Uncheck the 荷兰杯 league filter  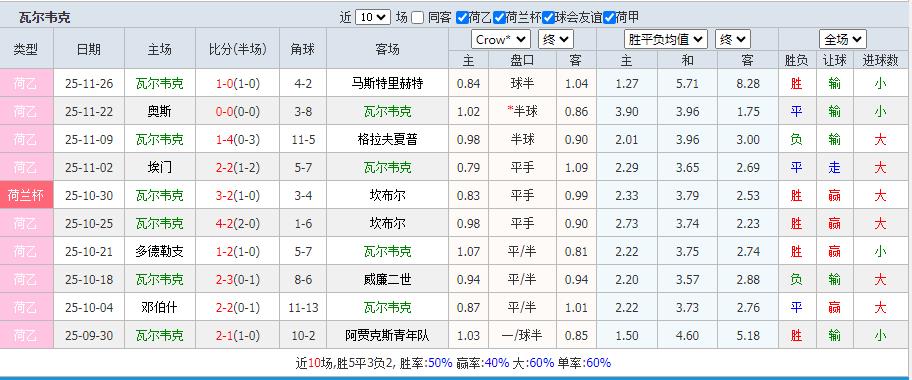(x=499, y=17)
